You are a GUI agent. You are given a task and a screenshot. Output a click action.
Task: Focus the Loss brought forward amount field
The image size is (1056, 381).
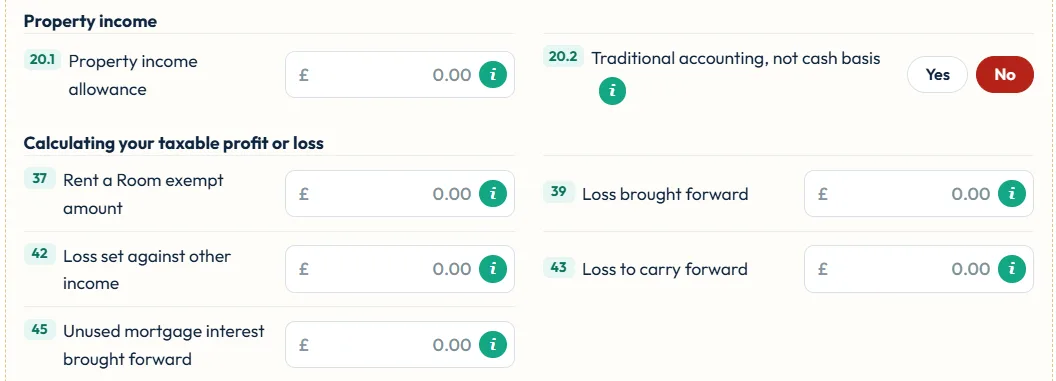(919, 194)
